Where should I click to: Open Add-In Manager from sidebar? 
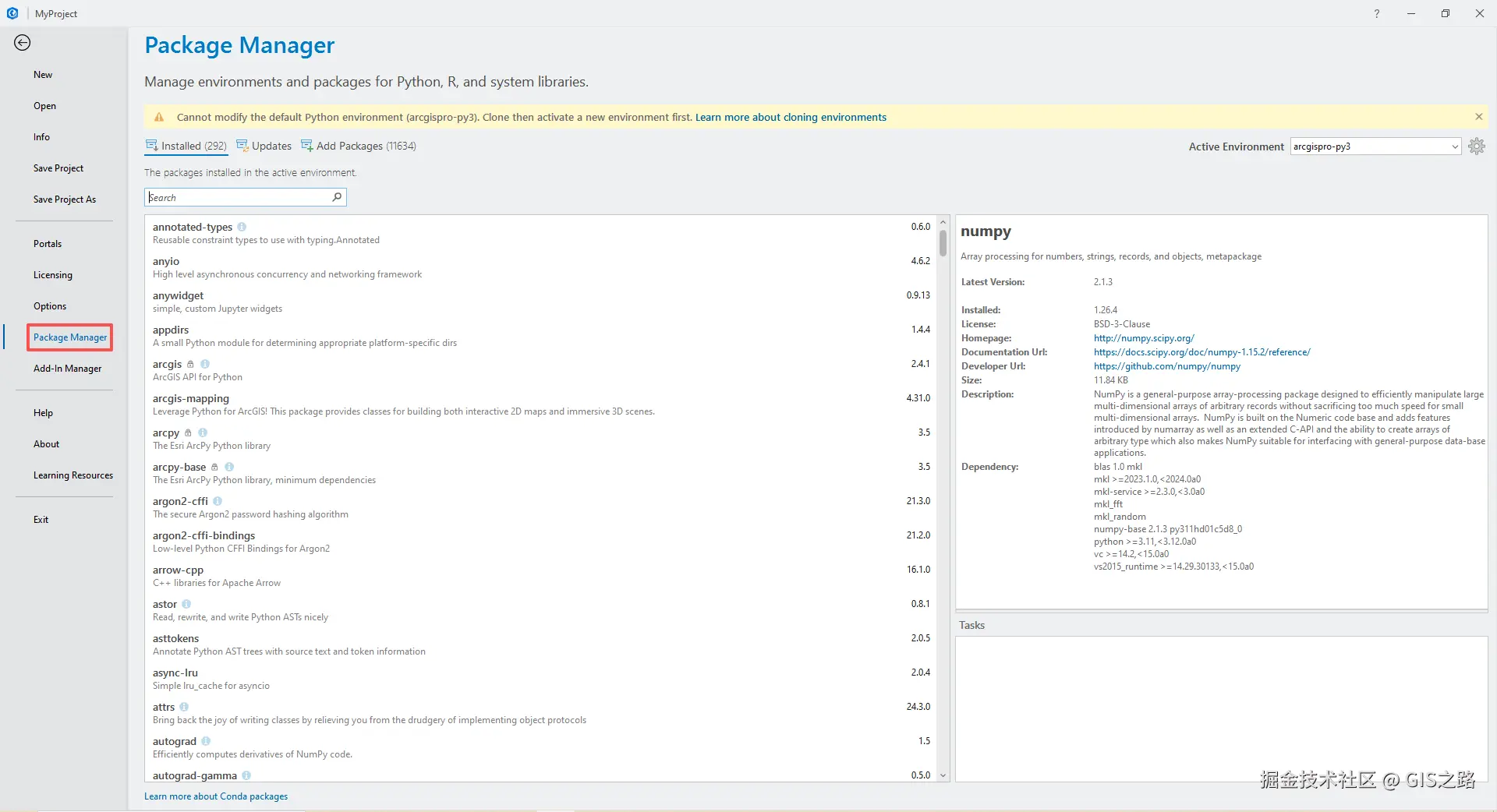tap(67, 369)
